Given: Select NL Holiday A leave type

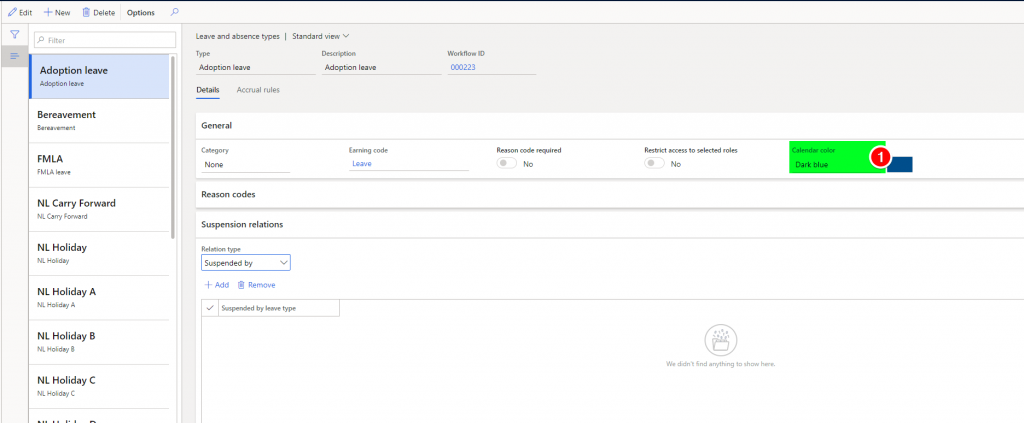Looking at the screenshot, I should (x=99, y=298).
